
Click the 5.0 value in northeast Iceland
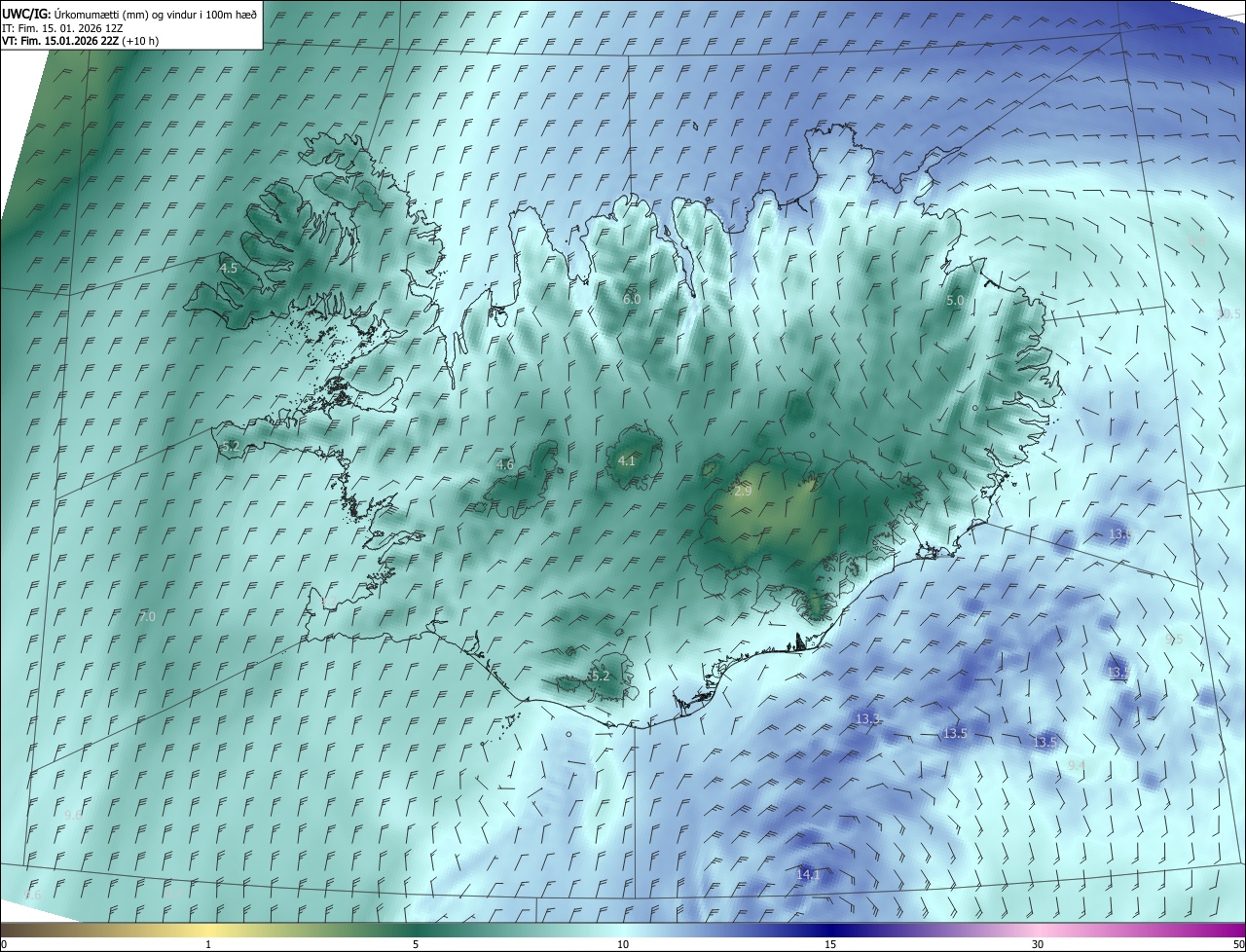(955, 301)
